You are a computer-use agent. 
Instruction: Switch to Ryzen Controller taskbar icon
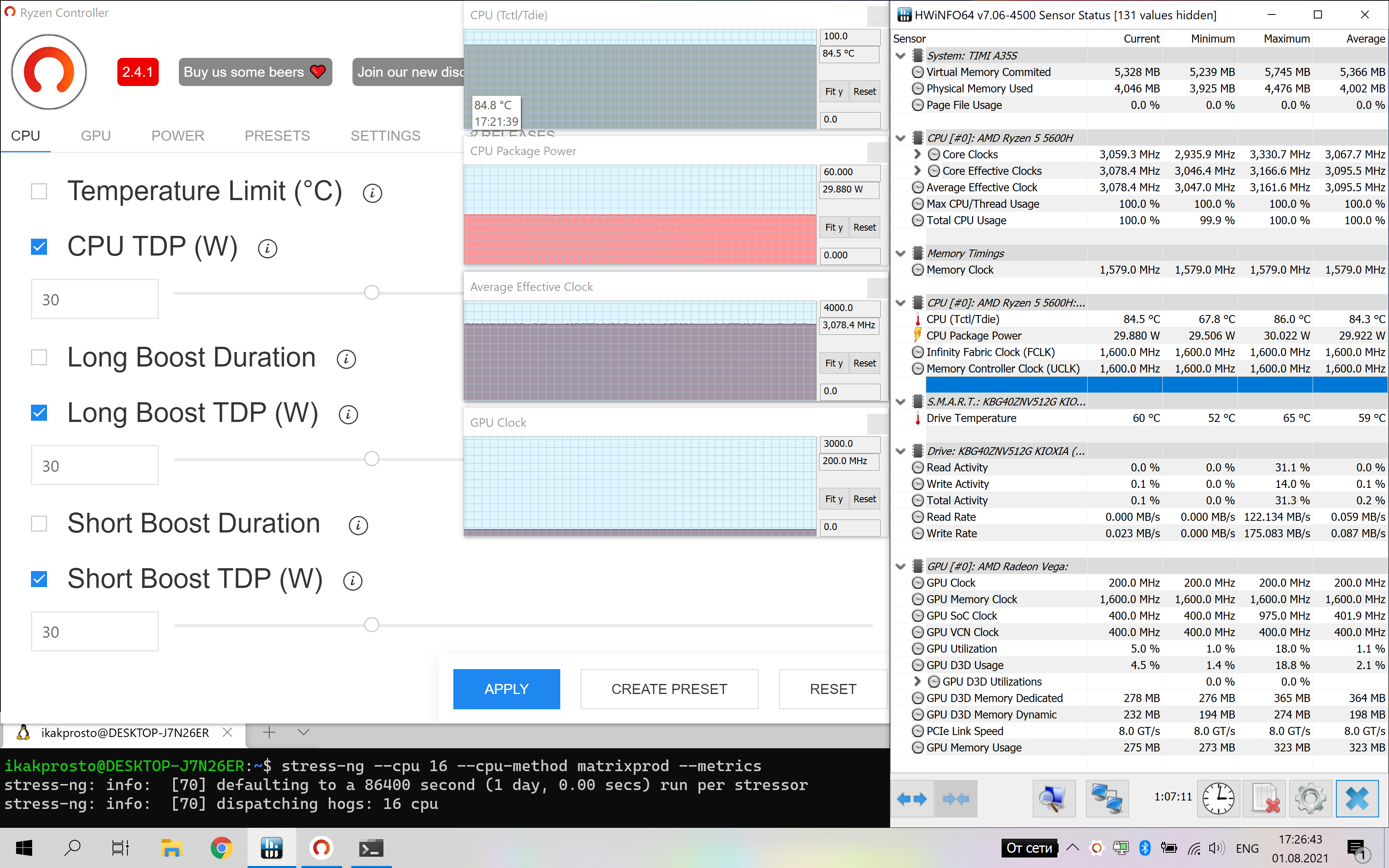[322, 848]
